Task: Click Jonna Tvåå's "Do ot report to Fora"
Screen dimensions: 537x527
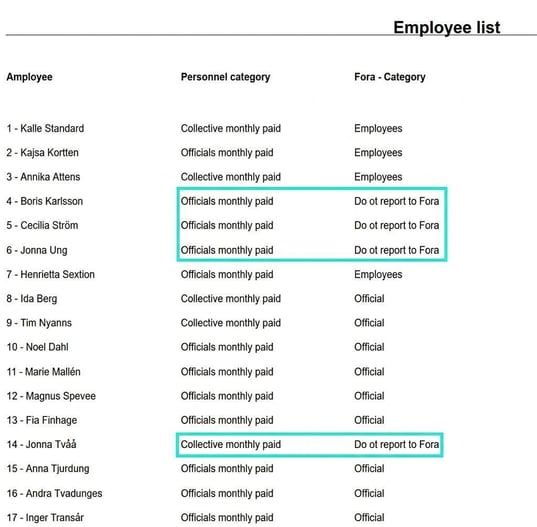Action: coord(397,444)
